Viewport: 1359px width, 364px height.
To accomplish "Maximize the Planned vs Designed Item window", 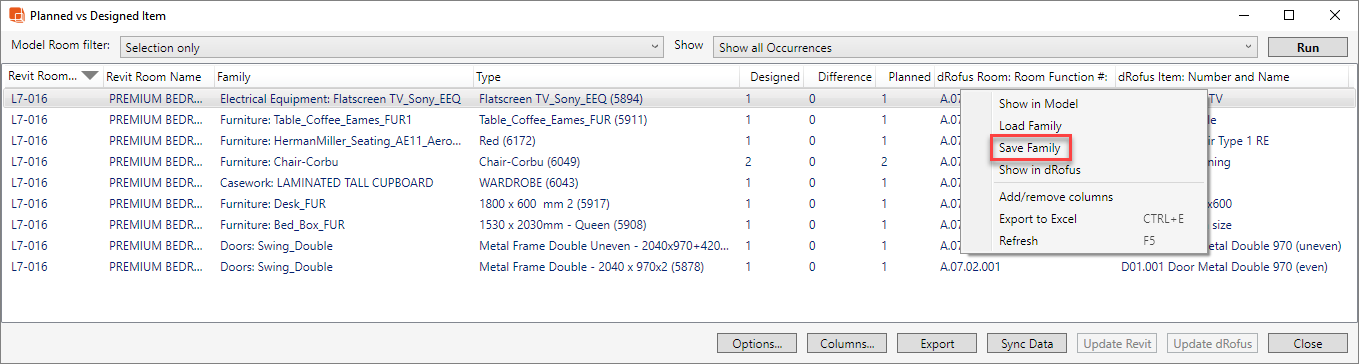I will coord(1289,15).
